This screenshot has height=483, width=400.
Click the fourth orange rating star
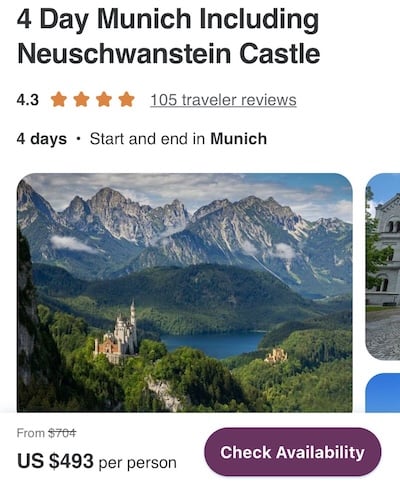pyautogui.click(x=127, y=100)
